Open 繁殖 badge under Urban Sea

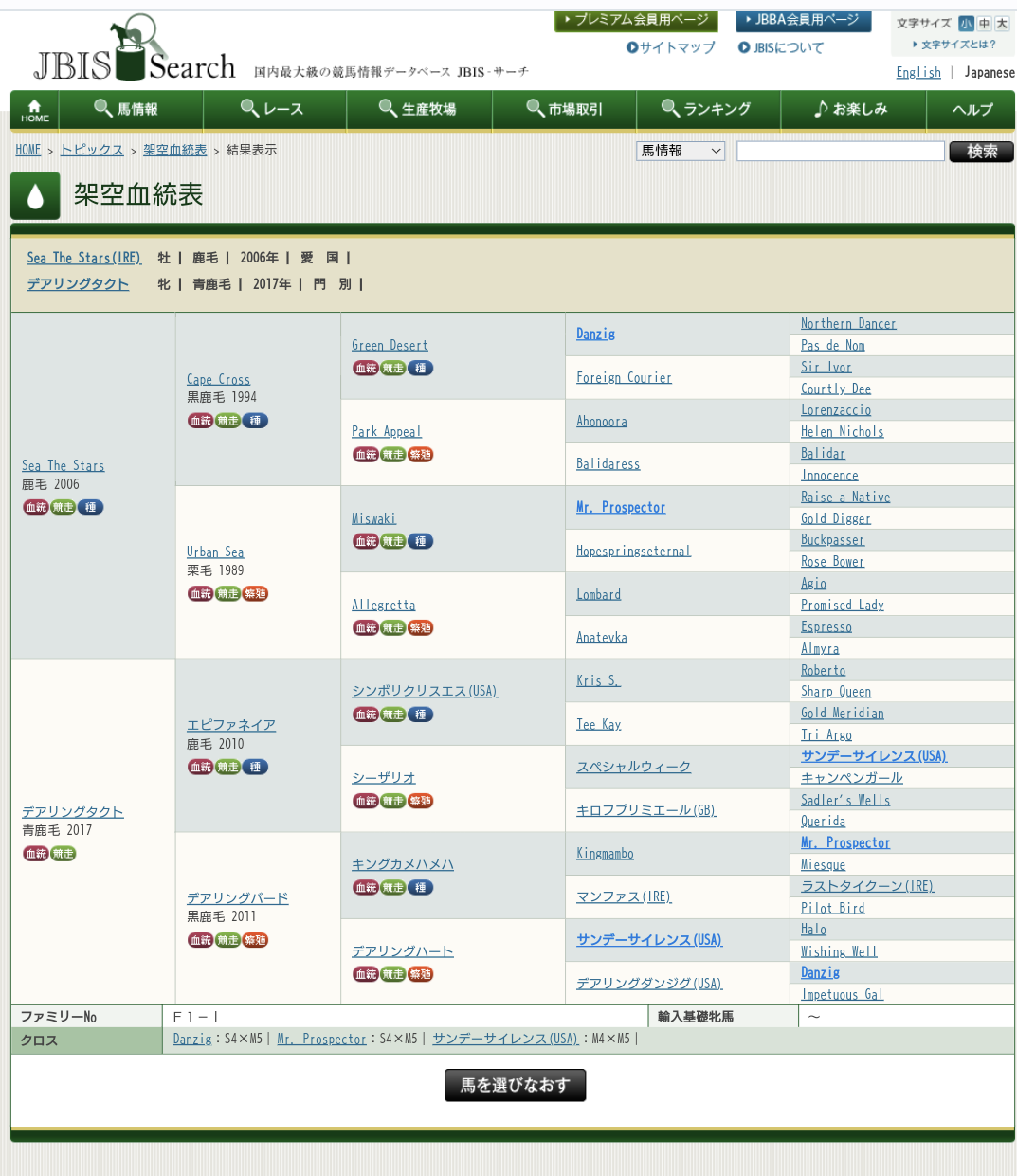point(255,593)
